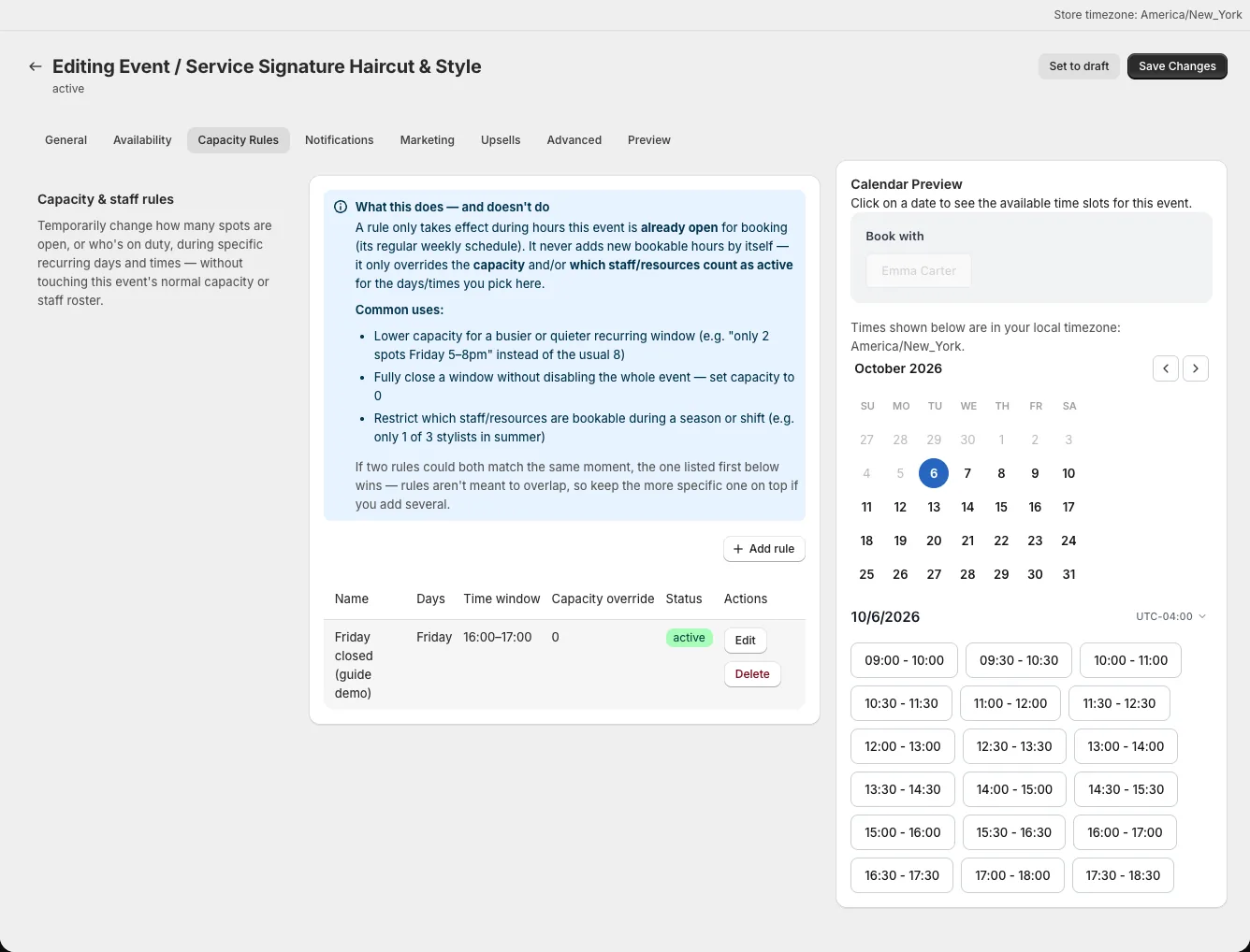This screenshot has height=952, width=1250.
Task: Open the Marketing tab
Action: 428,140
